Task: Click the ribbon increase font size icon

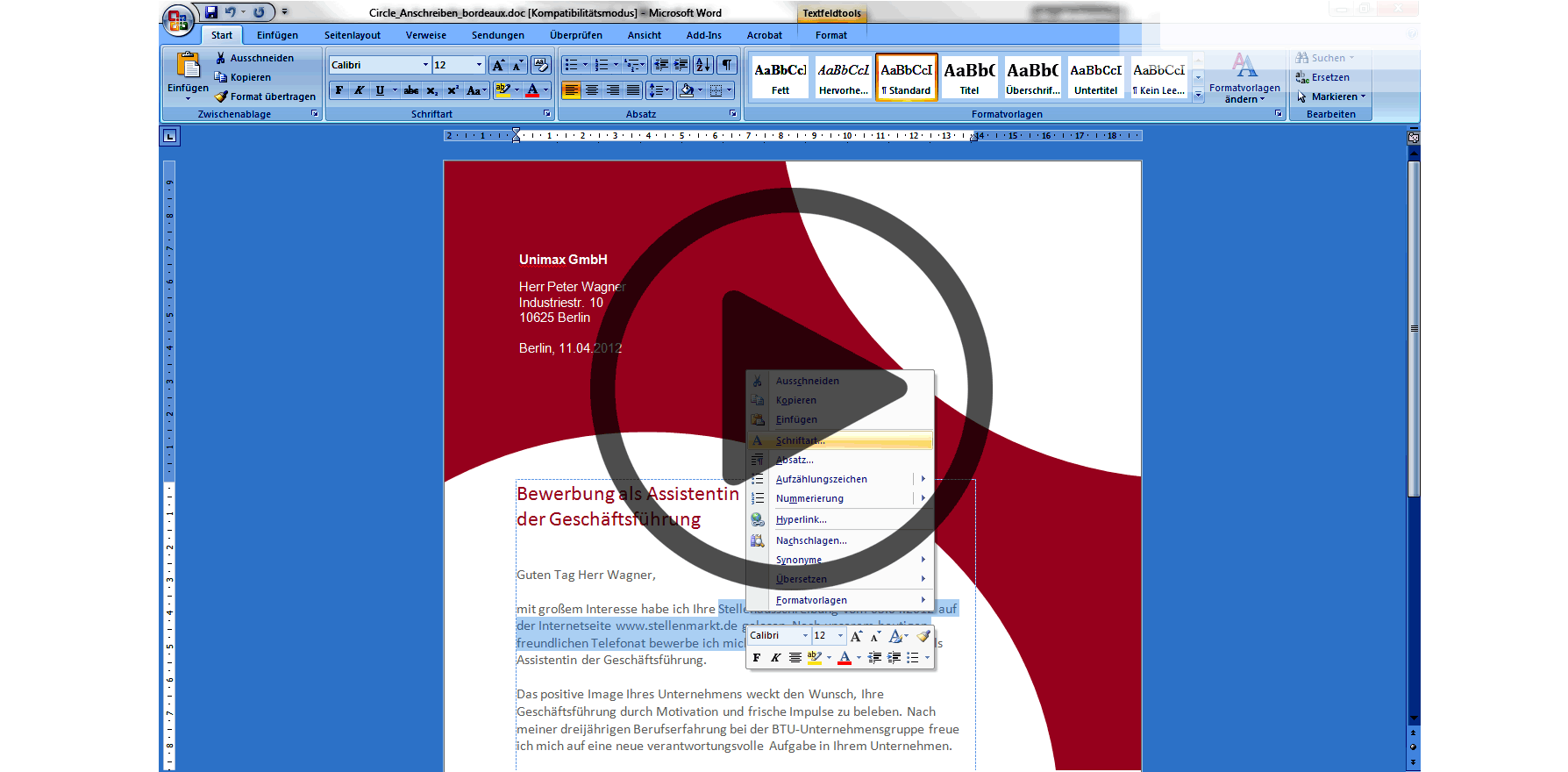Action: tap(498, 65)
